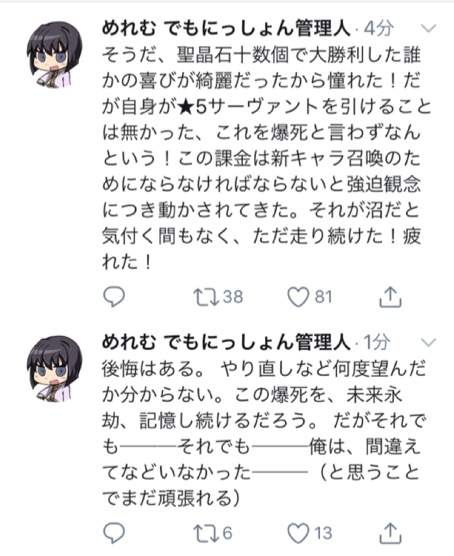Expand the options chevron on the 1分 tweet
Image resolution: width=454 pixels, height=556 pixels.
[428, 342]
